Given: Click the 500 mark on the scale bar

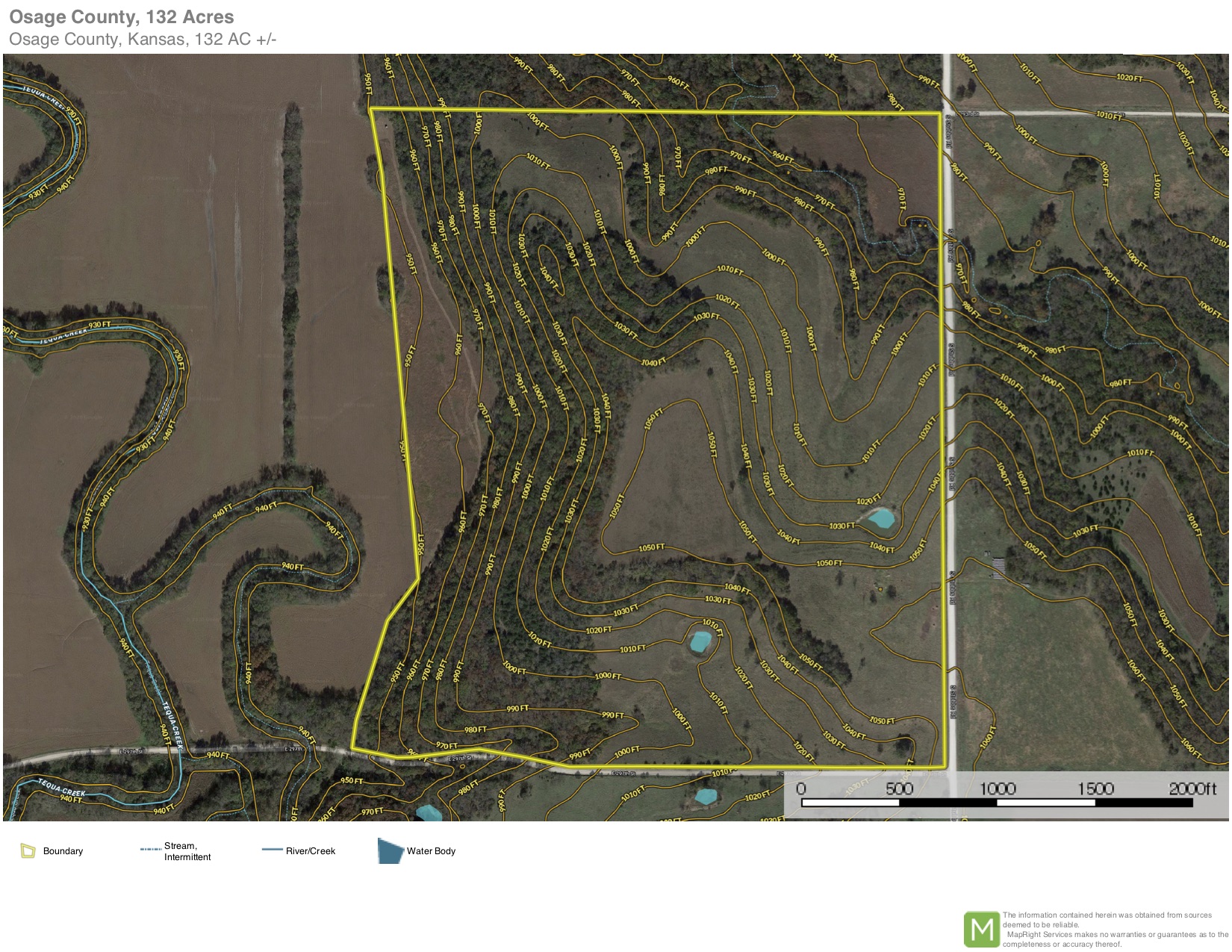Looking at the screenshot, I should point(899,789).
